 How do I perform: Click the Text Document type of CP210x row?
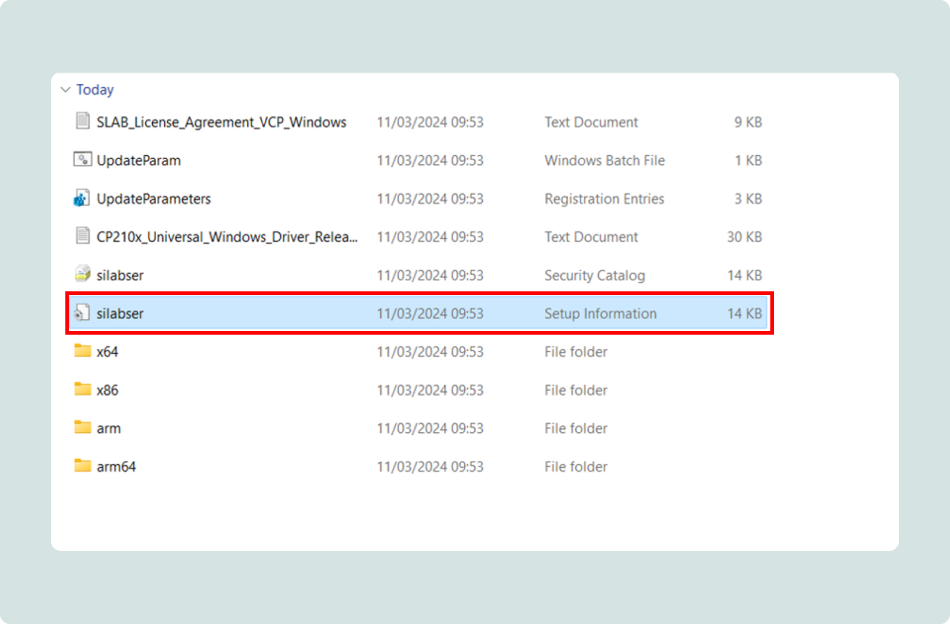591,237
